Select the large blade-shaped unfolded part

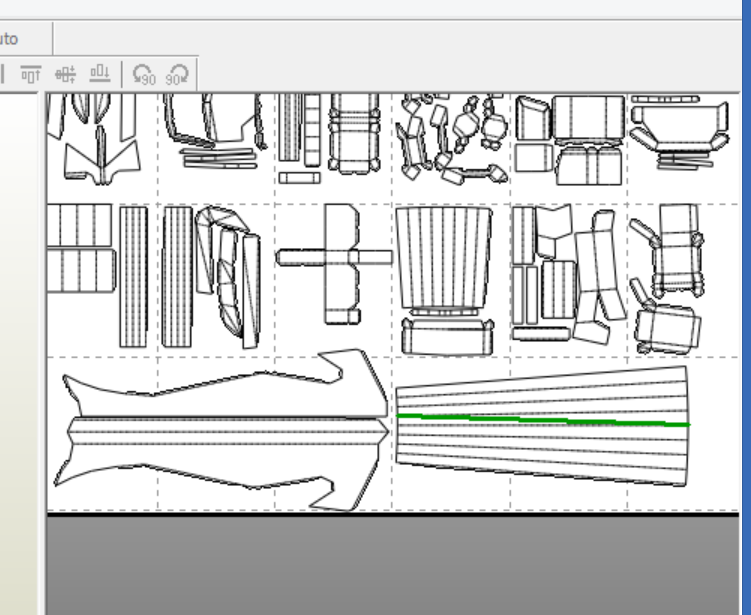220,430
